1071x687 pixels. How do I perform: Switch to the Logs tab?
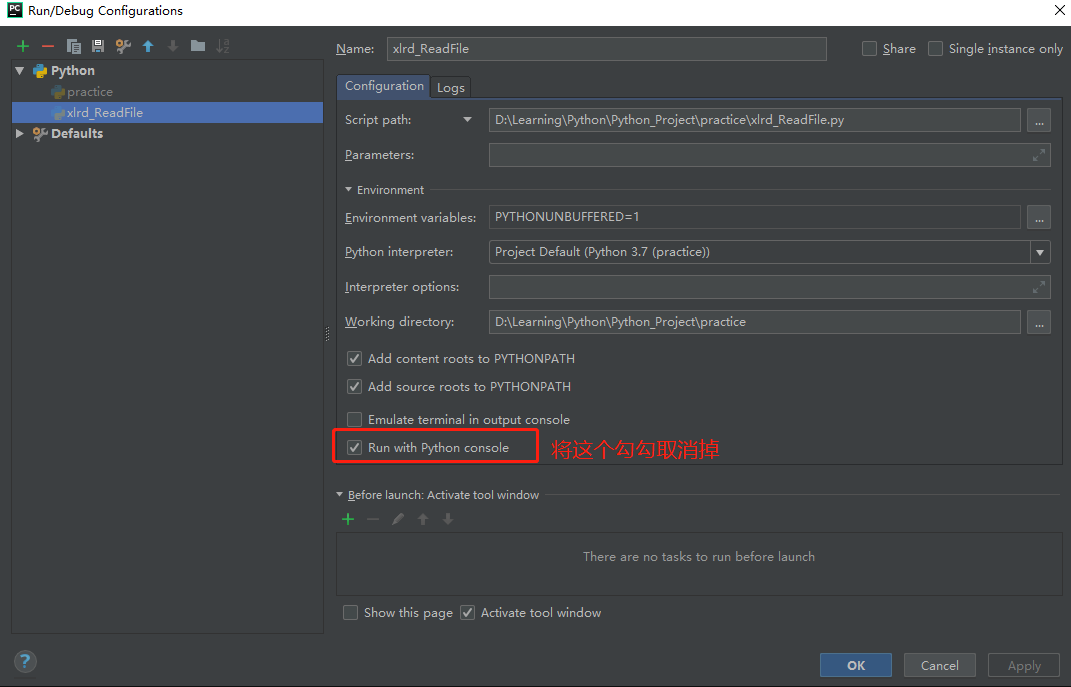pyautogui.click(x=450, y=87)
